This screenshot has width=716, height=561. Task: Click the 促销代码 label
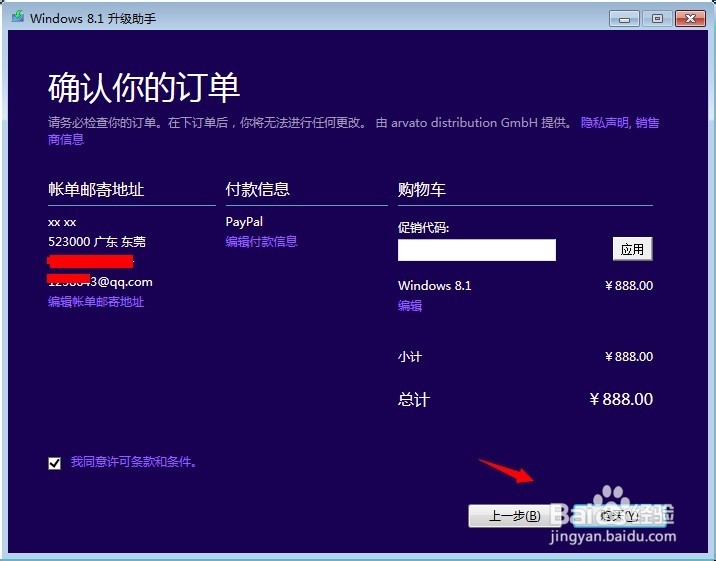coord(423,227)
